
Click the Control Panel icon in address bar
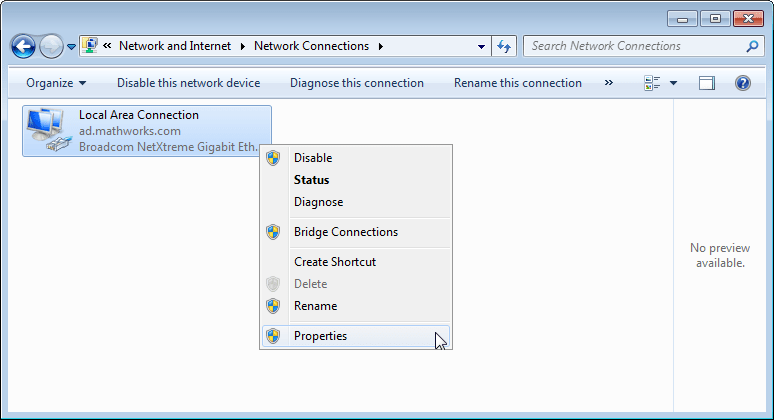[x=90, y=46]
